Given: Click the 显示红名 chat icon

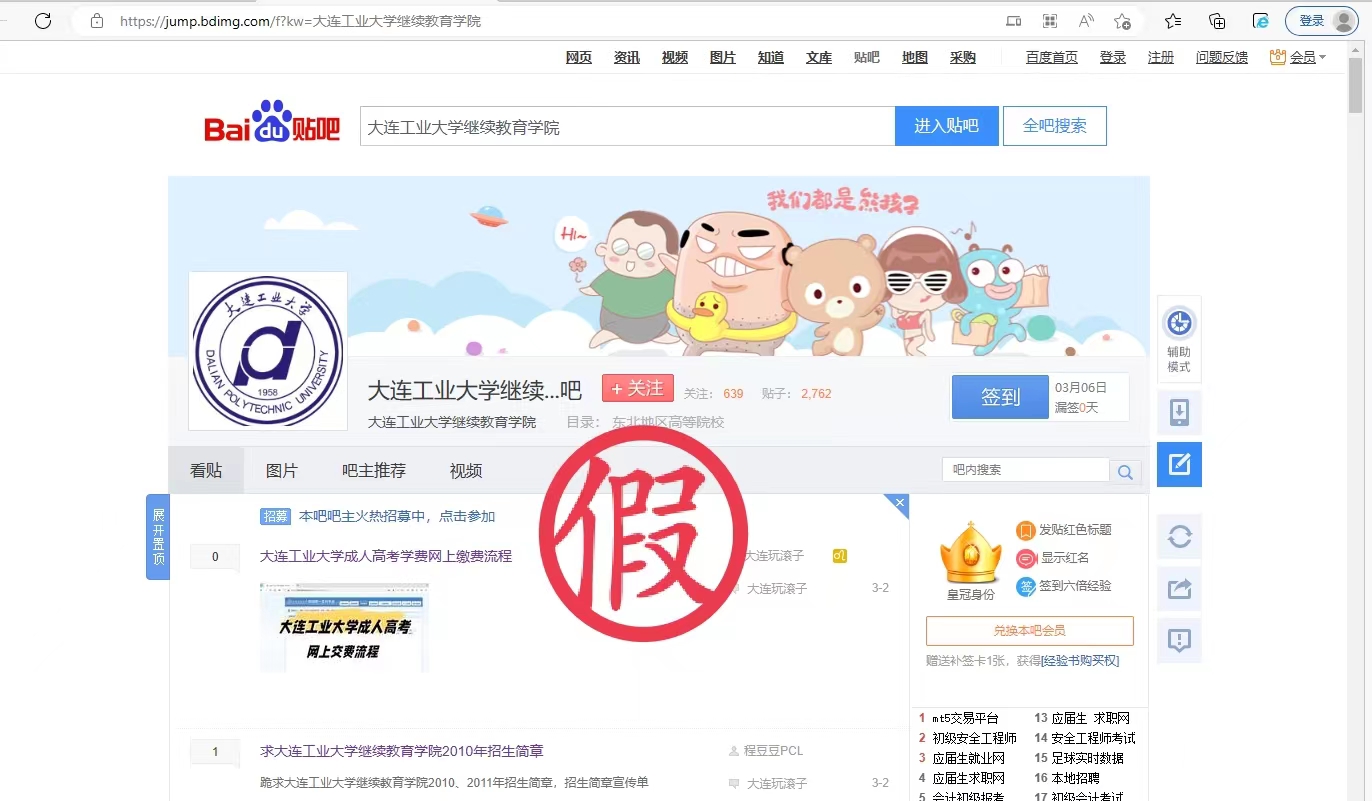Looking at the screenshot, I should 1025,558.
